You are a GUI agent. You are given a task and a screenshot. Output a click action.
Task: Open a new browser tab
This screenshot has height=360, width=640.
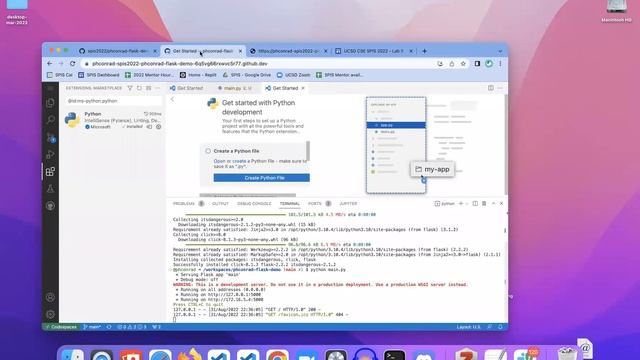click(424, 51)
